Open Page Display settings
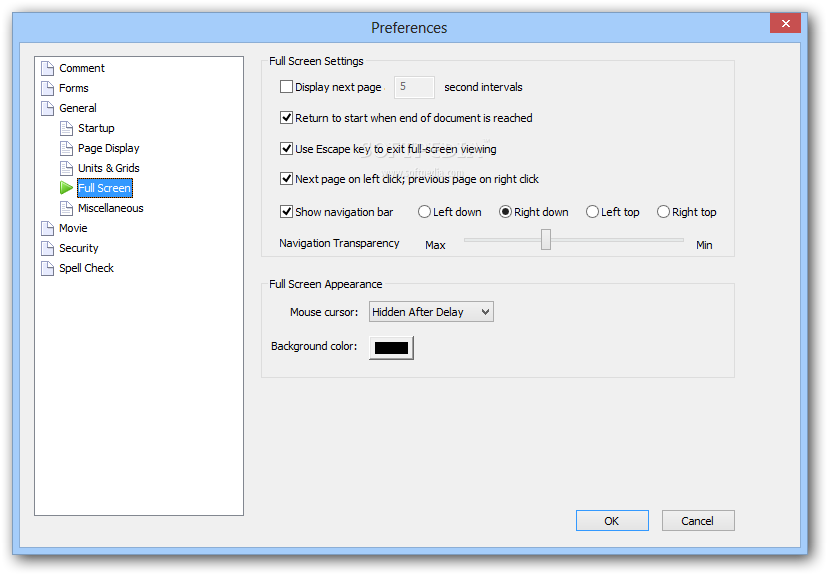This screenshot has width=828, height=575. tap(109, 148)
